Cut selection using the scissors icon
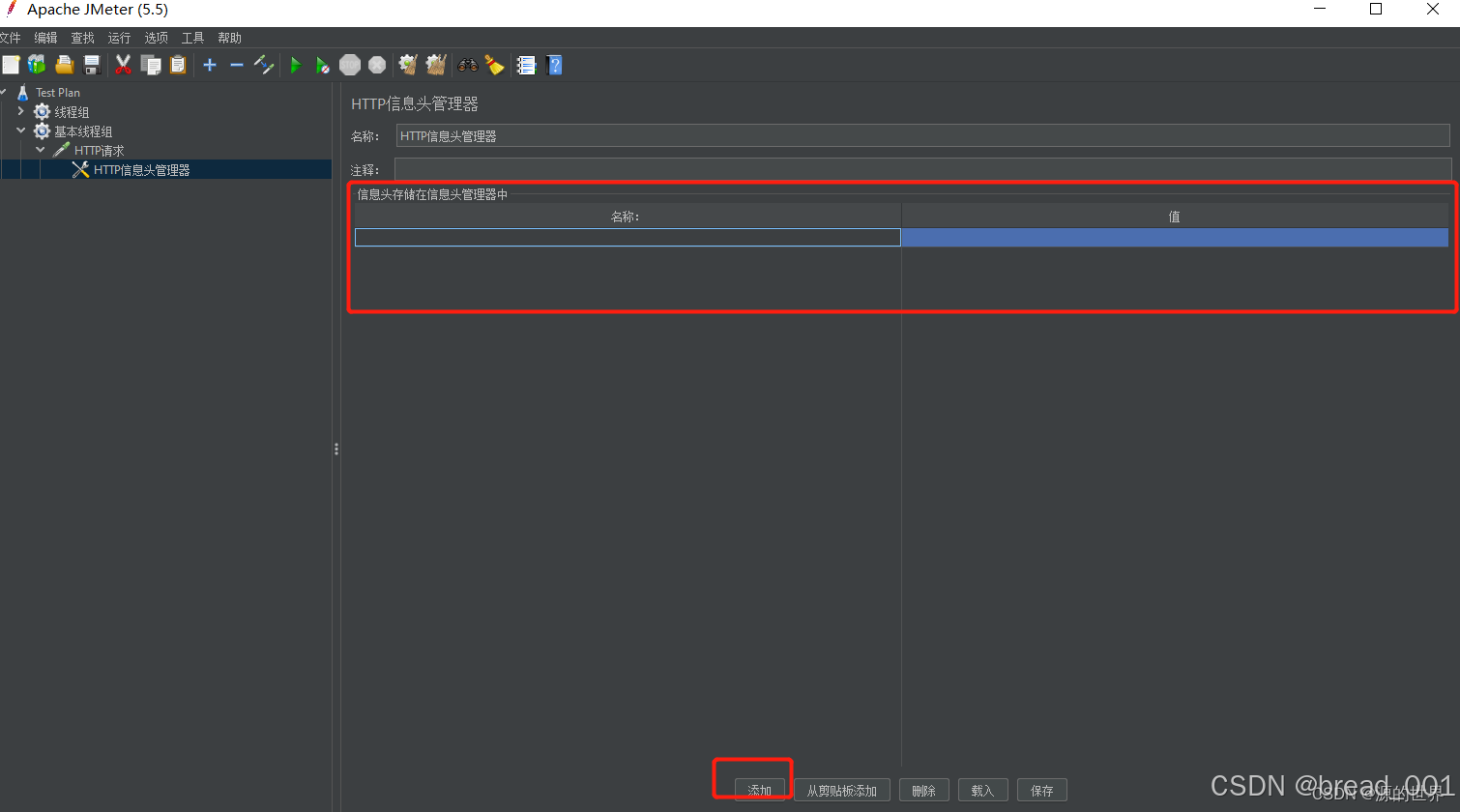This screenshot has width=1460, height=812. pyautogui.click(x=122, y=65)
